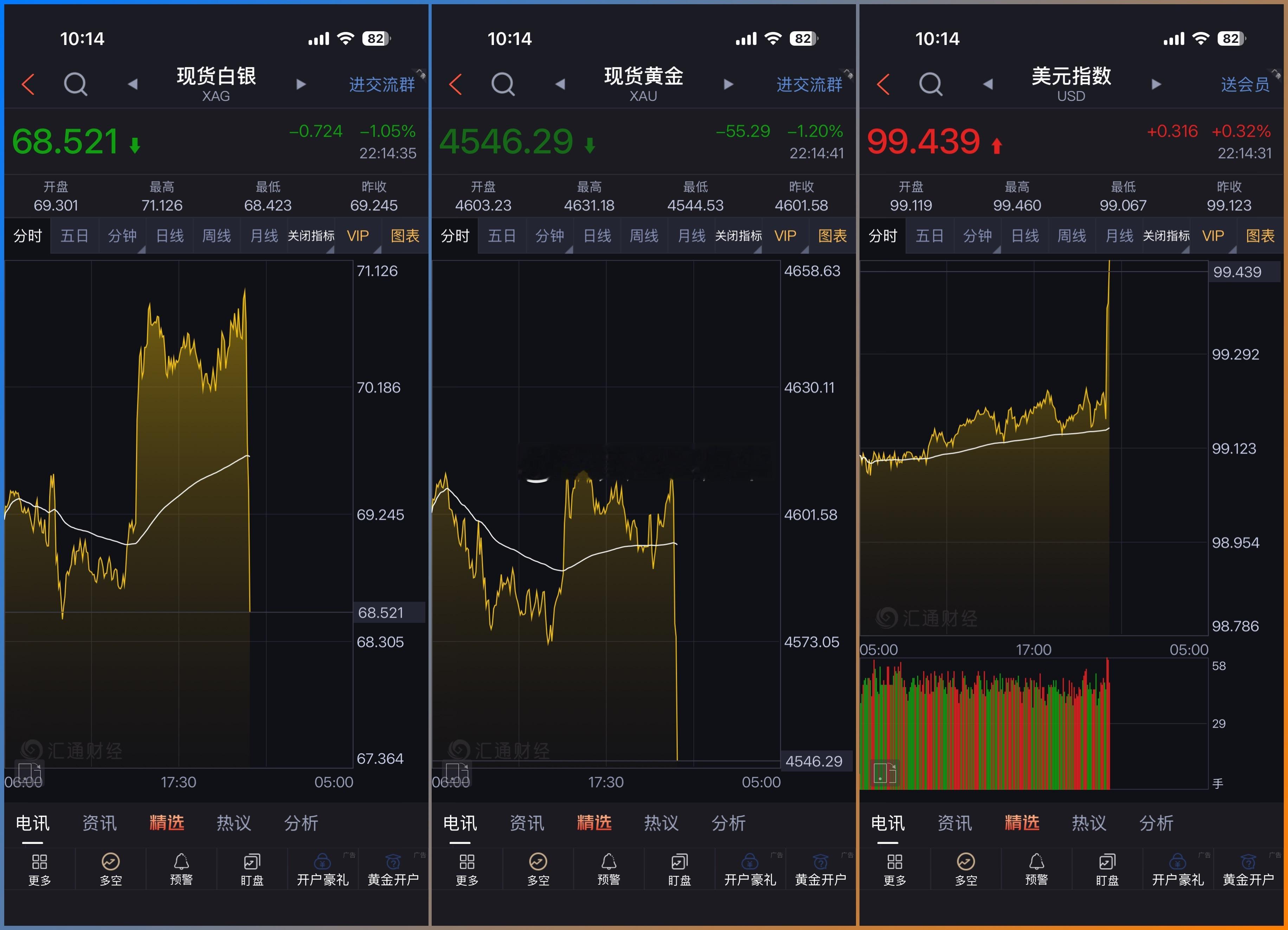Select 日线 tab in silver panel
The width and height of the screenshot is (1288, 930).
(x=170, y=236)
